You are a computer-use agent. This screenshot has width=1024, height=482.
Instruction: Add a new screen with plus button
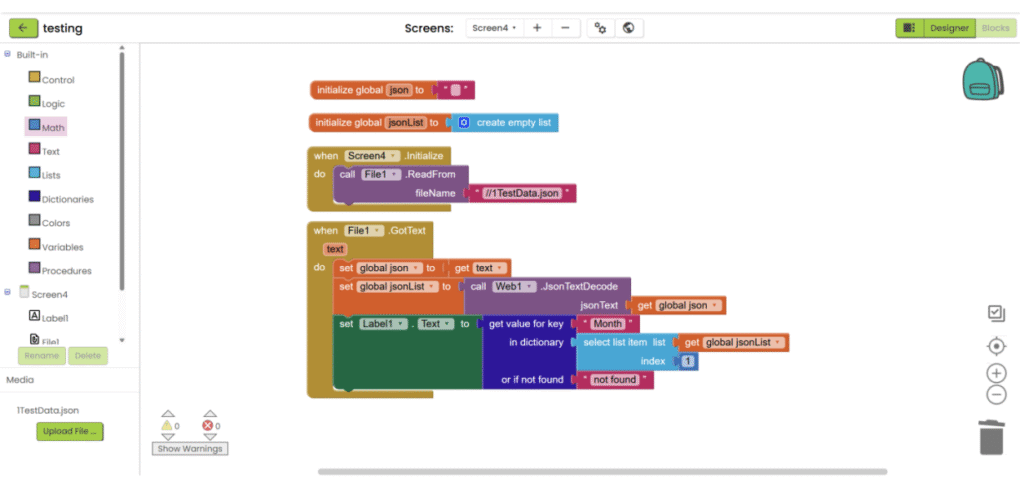537,28
